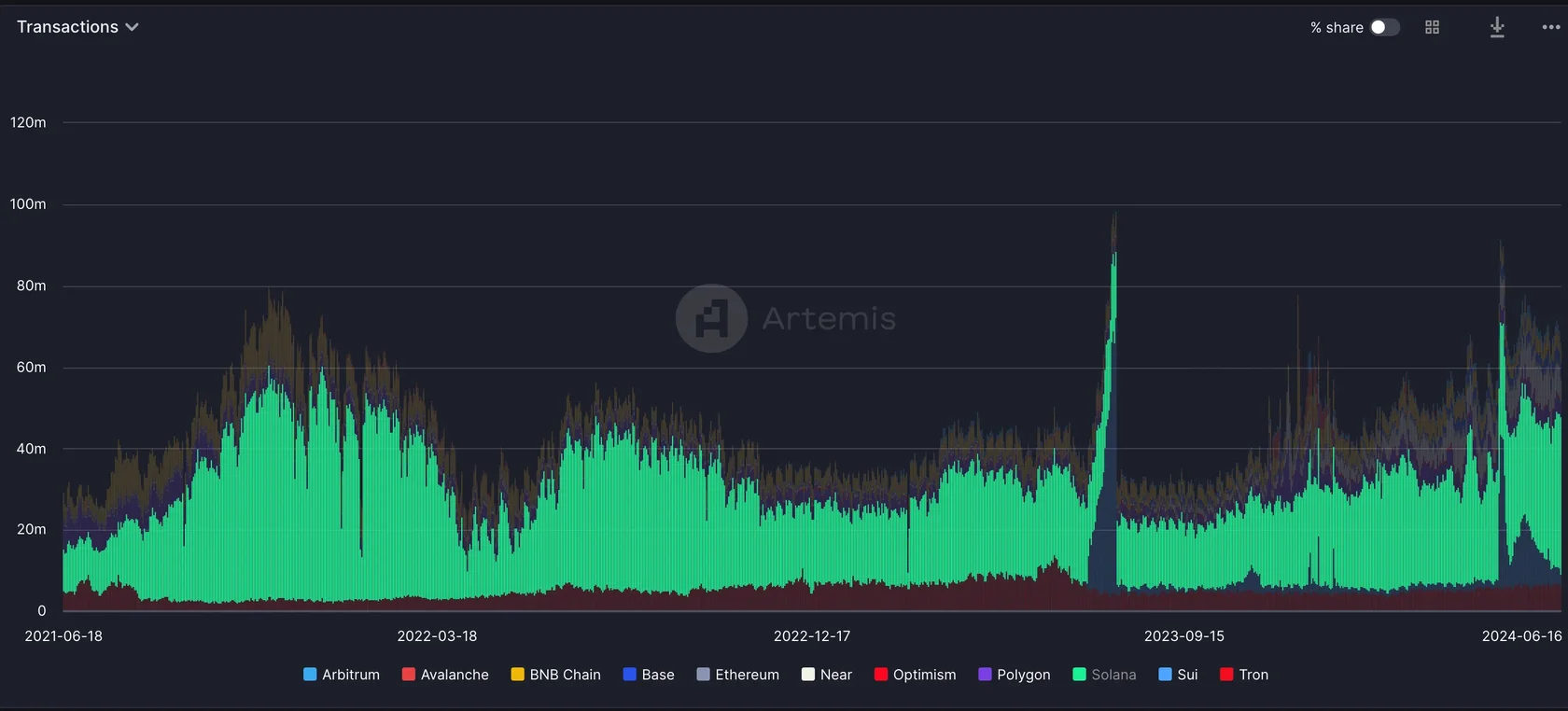Hide the Ethereum series via legend label
The height and width of the screenshot is (711, 1568).
pos(747,675)
